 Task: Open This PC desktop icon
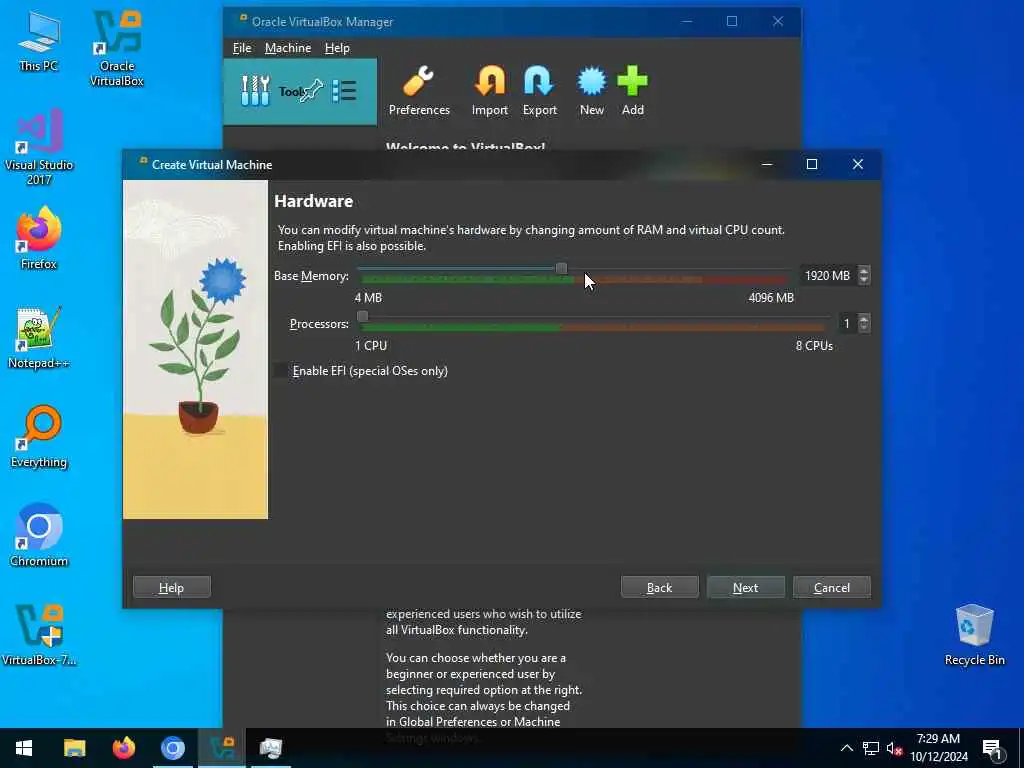click(x=39, y=41)
